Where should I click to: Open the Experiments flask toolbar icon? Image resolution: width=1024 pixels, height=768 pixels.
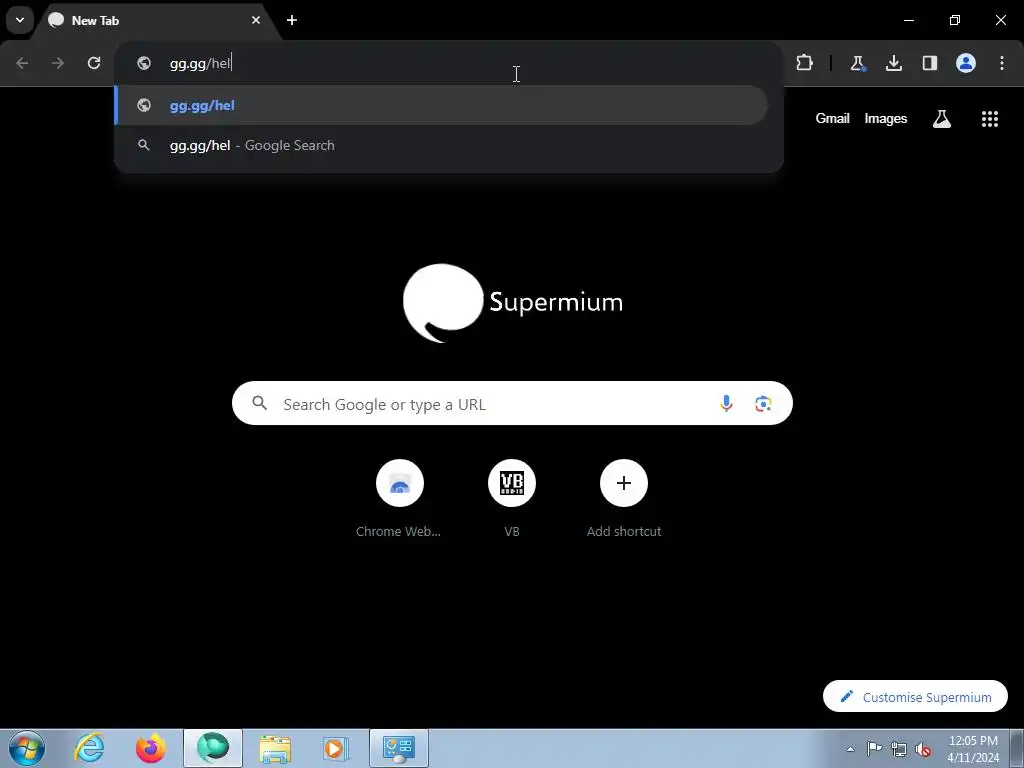point(857,63)
